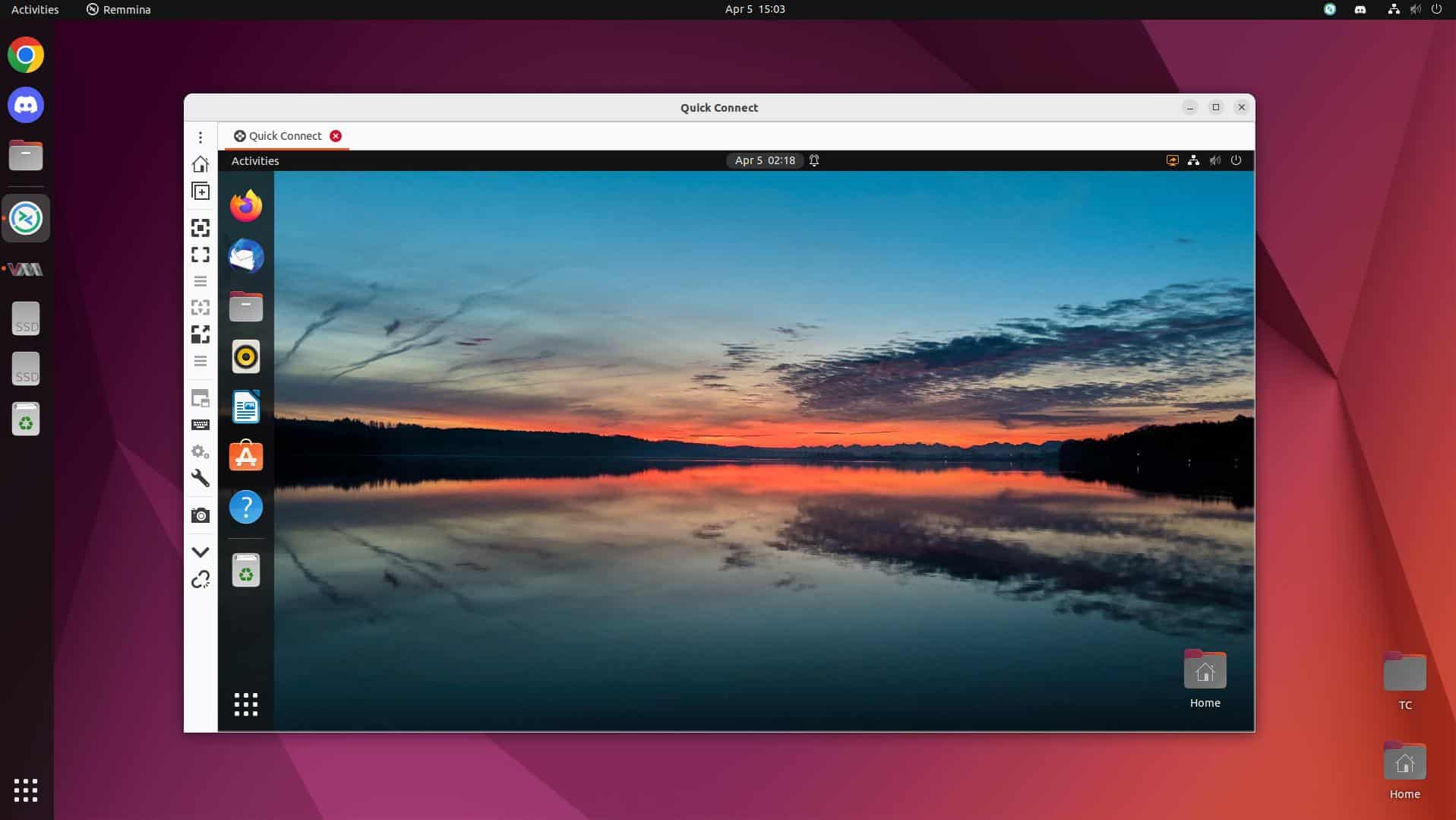
Task: Toggle the keyboard grab icon in Remmina toolbar
Action: click(x=200, y=425)
